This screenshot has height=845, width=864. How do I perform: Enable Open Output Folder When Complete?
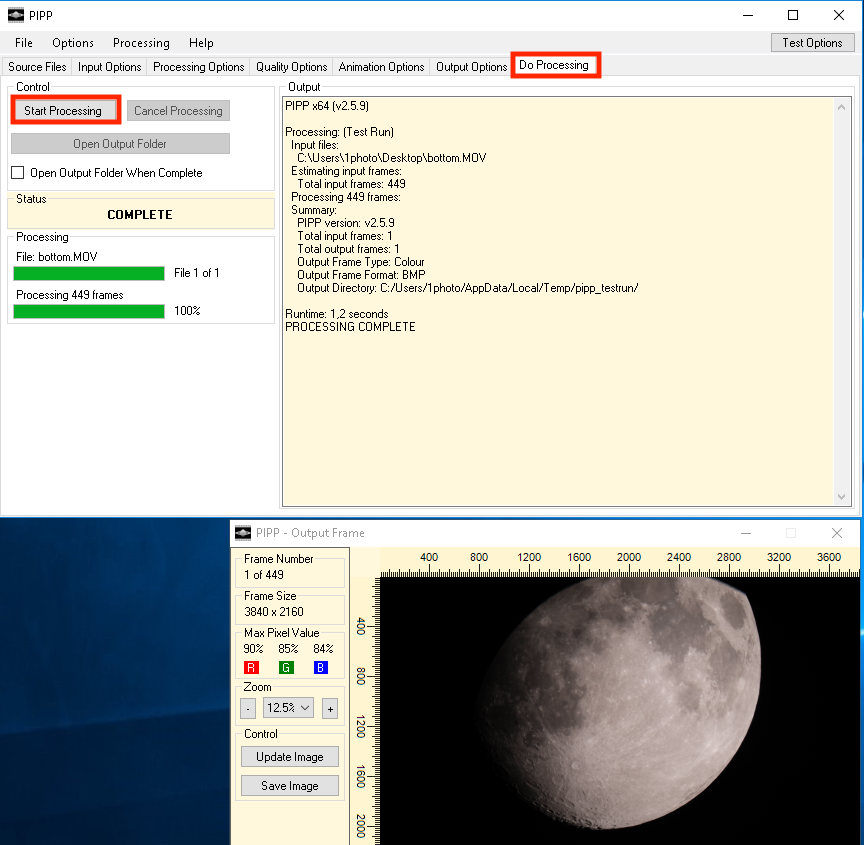[x=18, y=173]
